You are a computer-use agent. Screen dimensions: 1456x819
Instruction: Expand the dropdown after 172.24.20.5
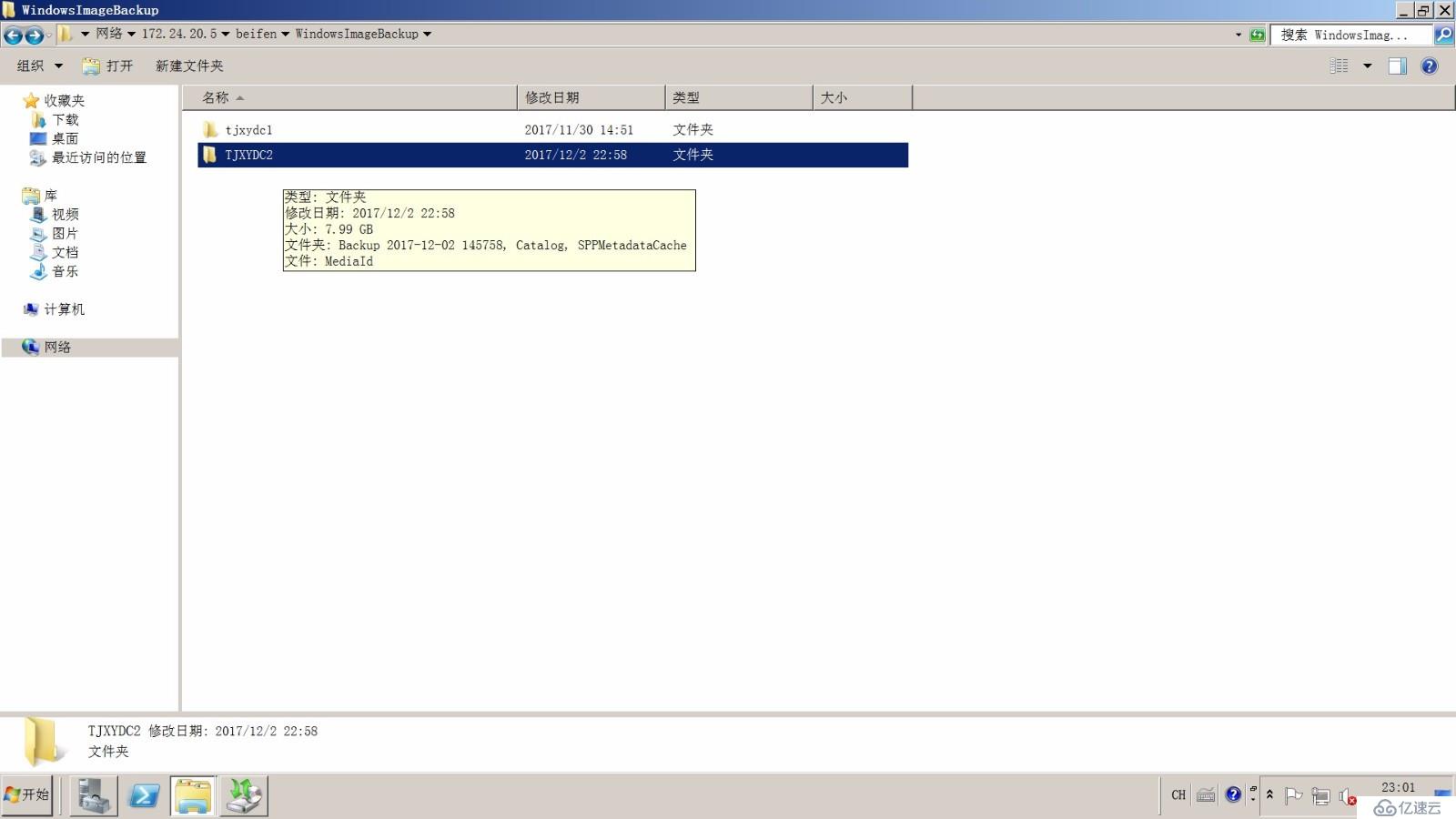pyautogui.click(x=226, y=35)
